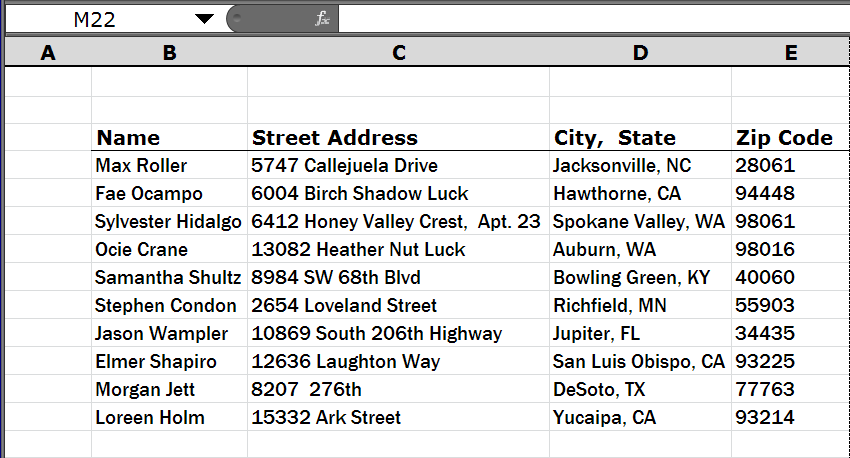The image size is (850, 458).
Task: Select address 13082 Heather Nut Luck
Action: 398,249
